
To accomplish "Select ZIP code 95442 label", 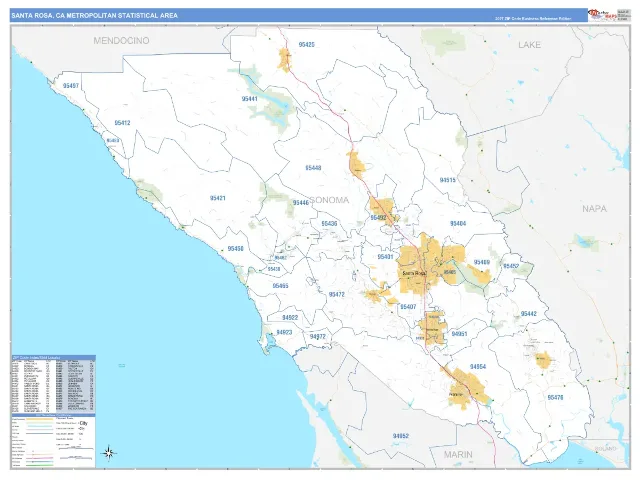I will (x=529, y=314).
